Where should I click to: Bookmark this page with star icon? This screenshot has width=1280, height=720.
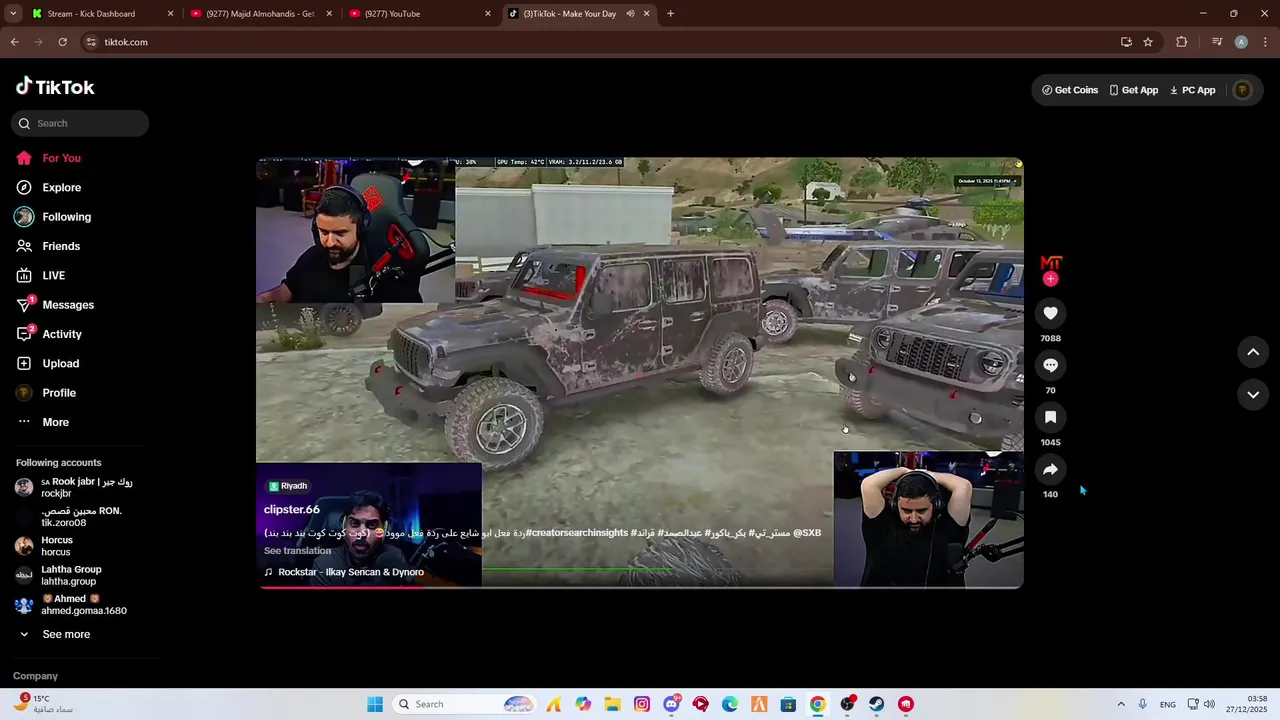[x=1148, y=42]
